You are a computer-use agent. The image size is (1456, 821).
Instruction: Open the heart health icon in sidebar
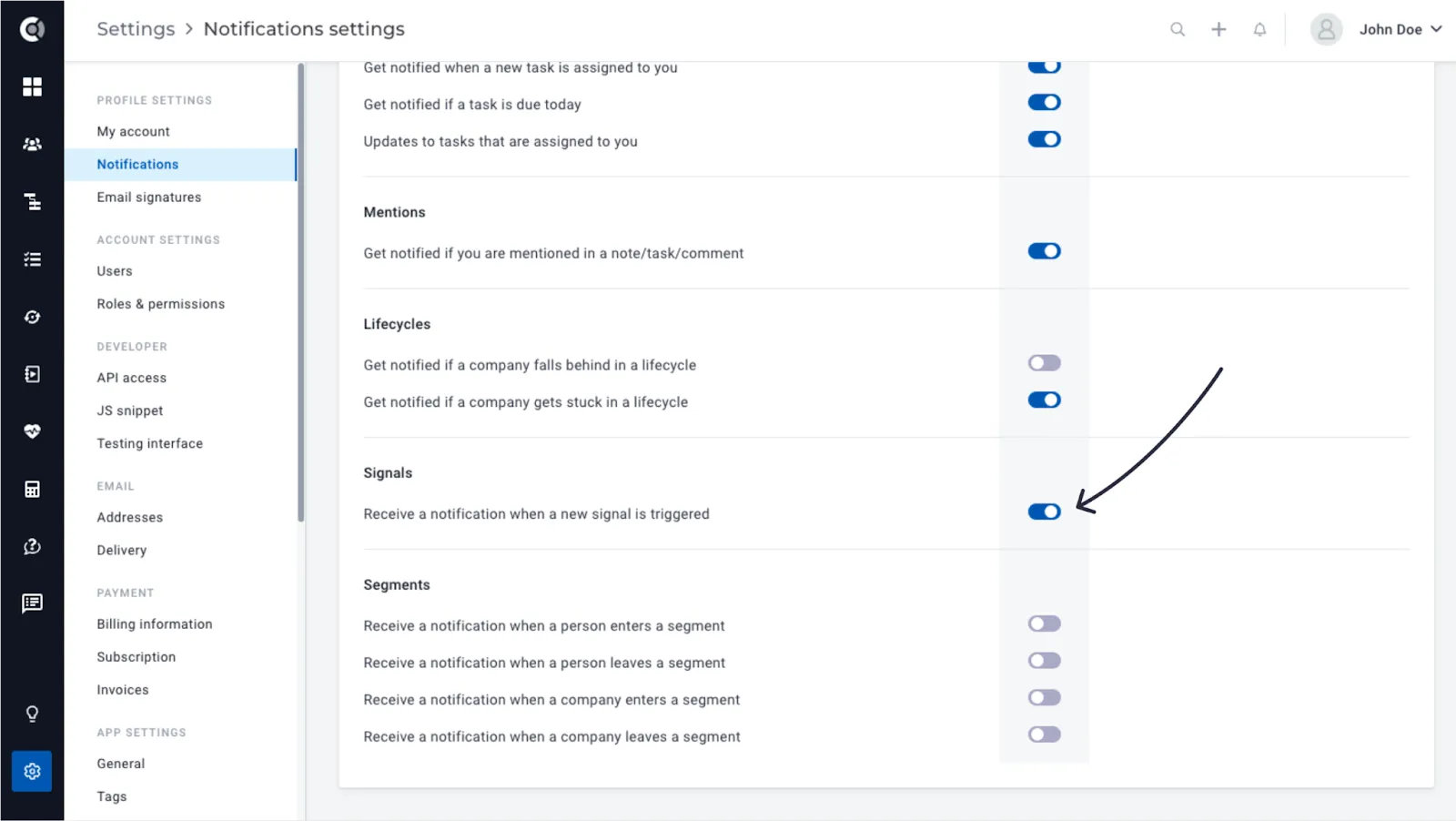32,431
